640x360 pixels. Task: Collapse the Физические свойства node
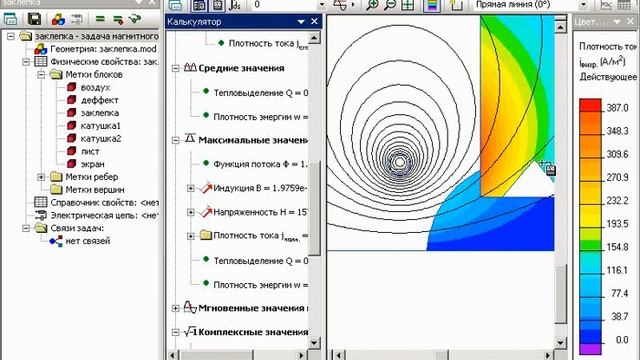26,62
